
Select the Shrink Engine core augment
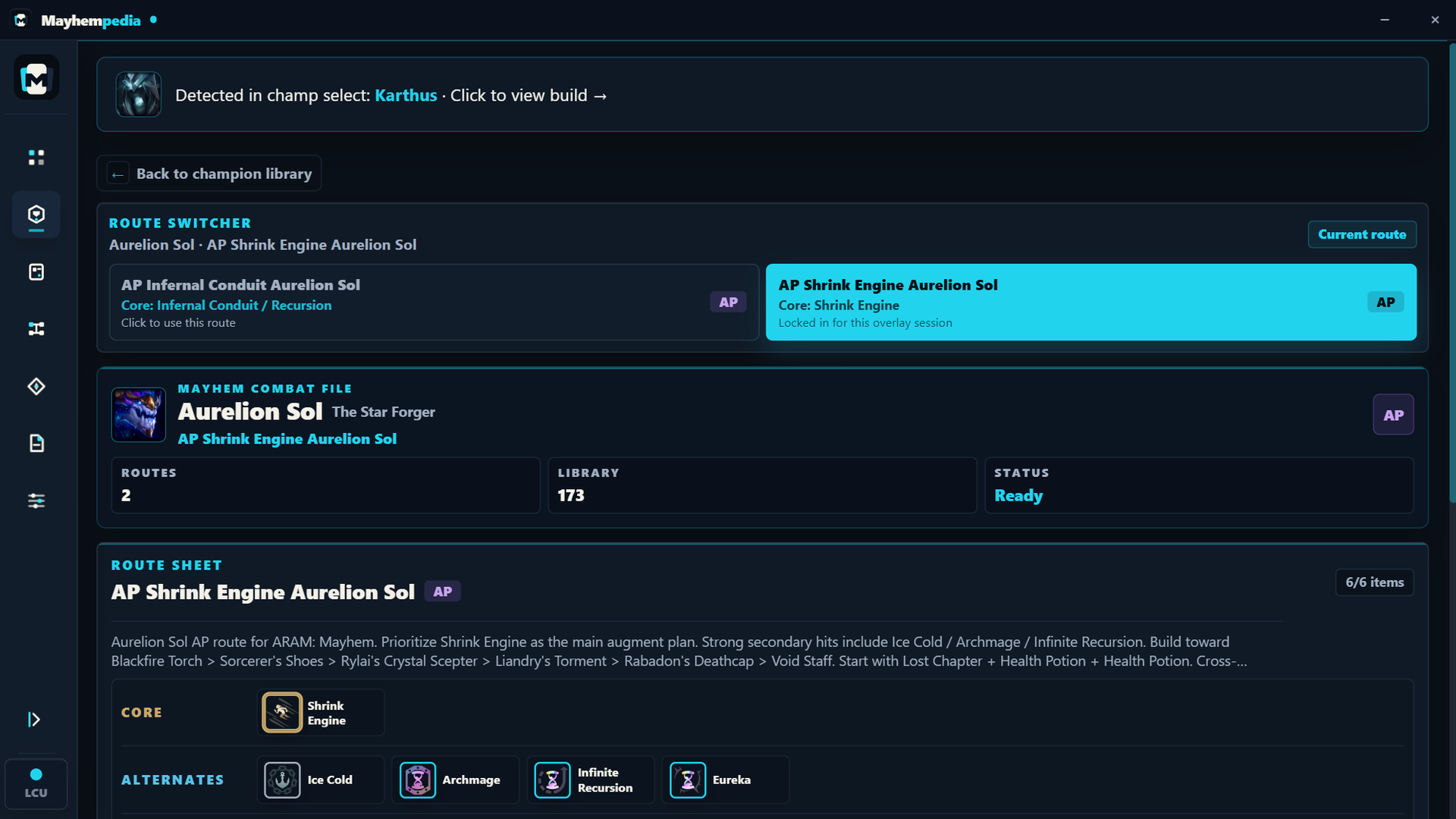[321, 713]
